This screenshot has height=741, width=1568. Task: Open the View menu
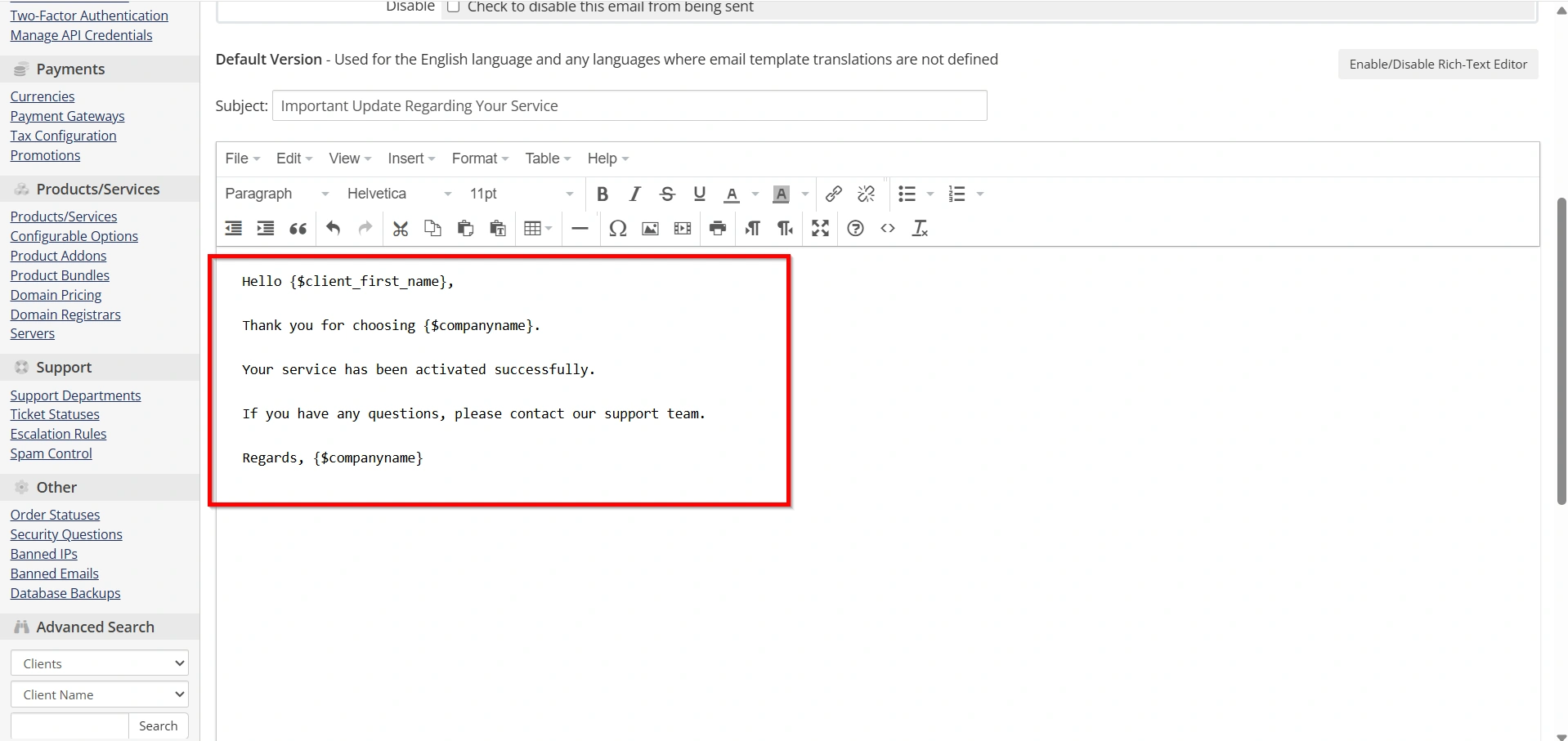350,158
